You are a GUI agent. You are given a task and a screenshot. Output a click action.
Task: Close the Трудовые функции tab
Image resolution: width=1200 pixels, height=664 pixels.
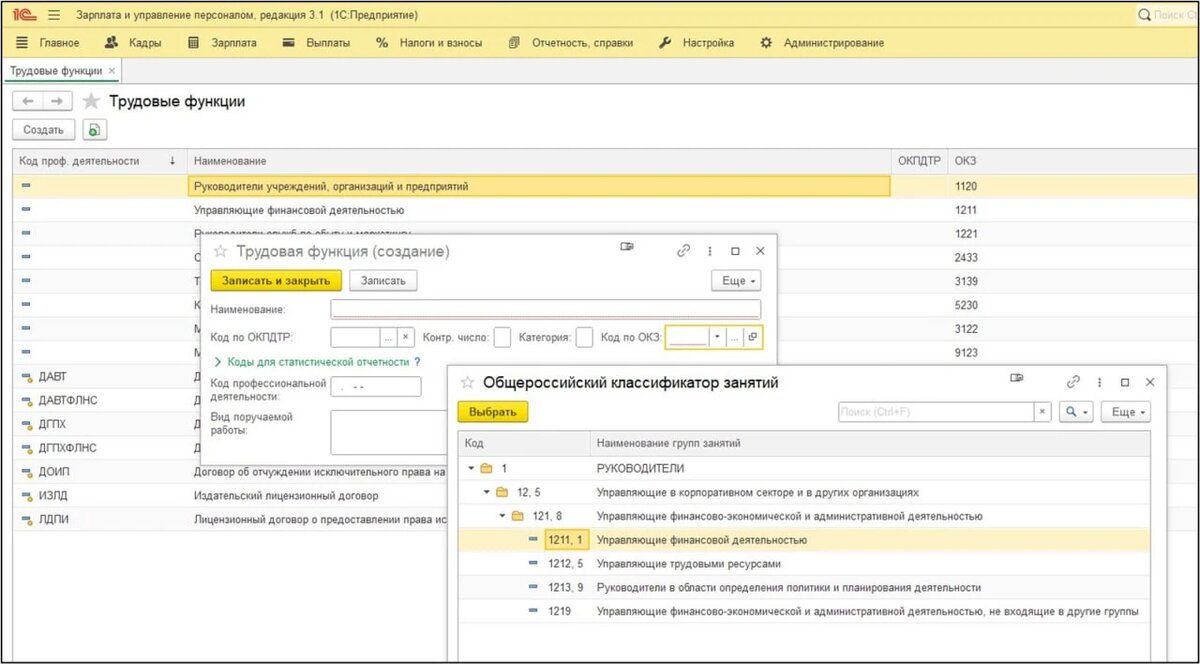[112, 71]
